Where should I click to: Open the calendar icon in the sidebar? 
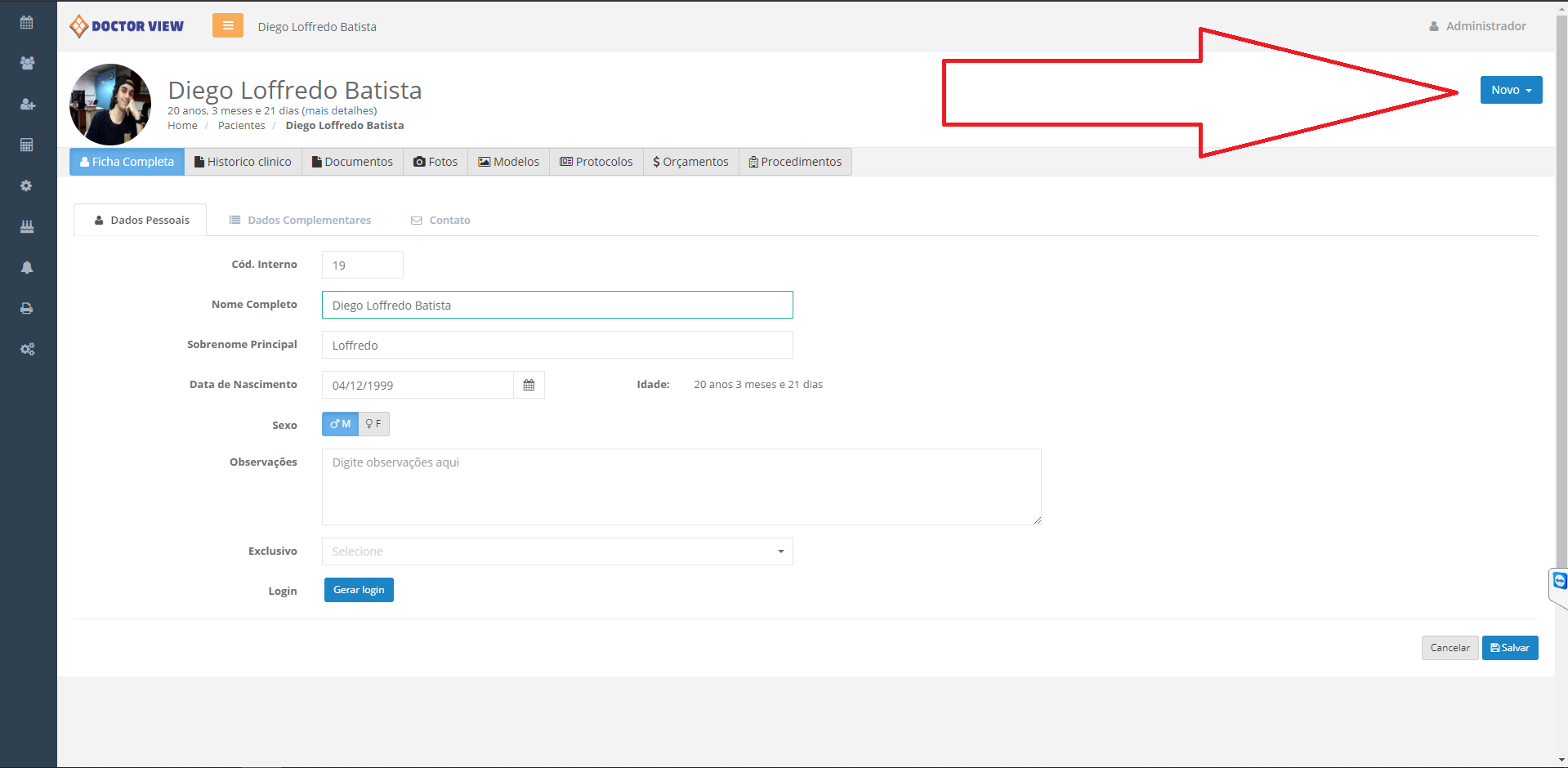(x=27, y=22)
